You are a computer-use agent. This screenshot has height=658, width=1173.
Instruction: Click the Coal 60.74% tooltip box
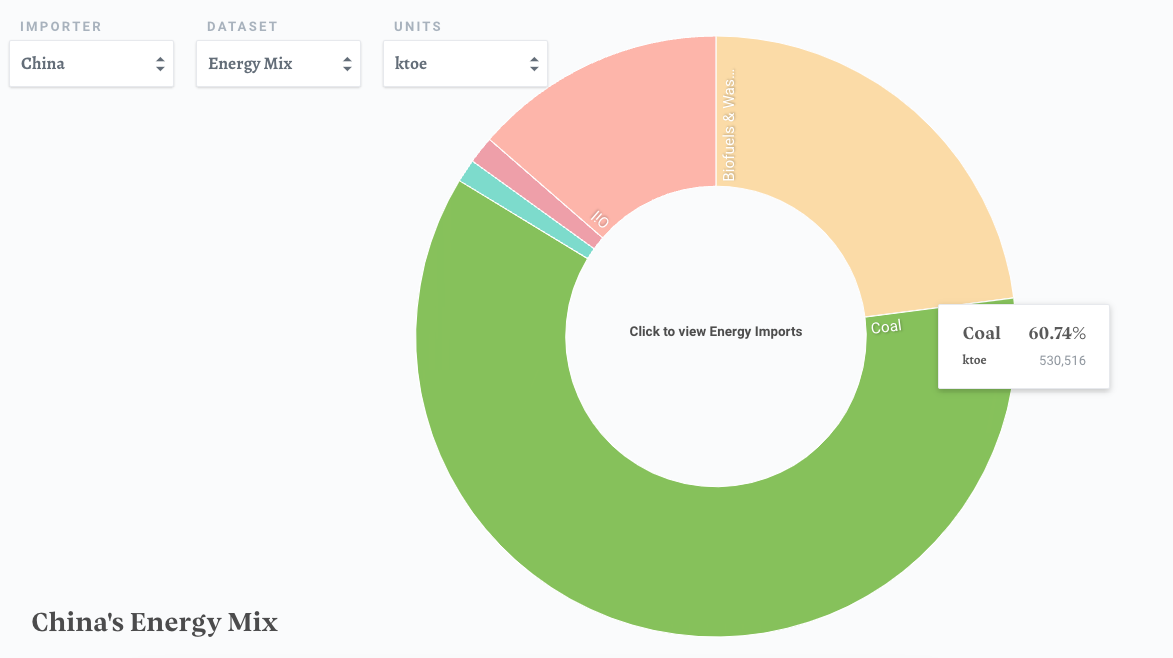click(1023, 346)
